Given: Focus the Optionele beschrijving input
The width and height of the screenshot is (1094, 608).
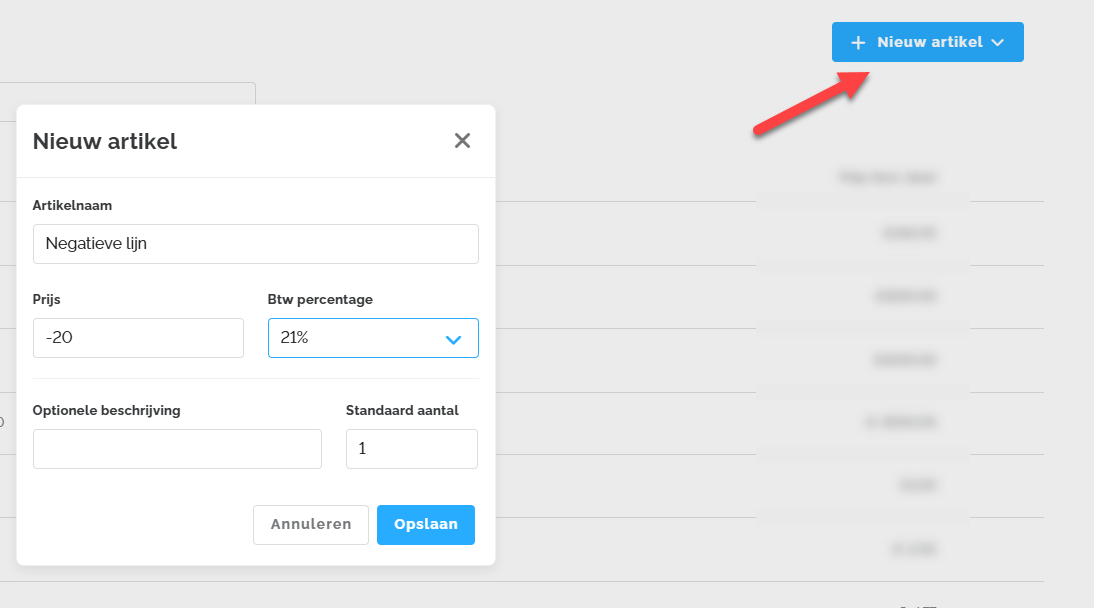Looking at the screenshot, I should (177, 449).
